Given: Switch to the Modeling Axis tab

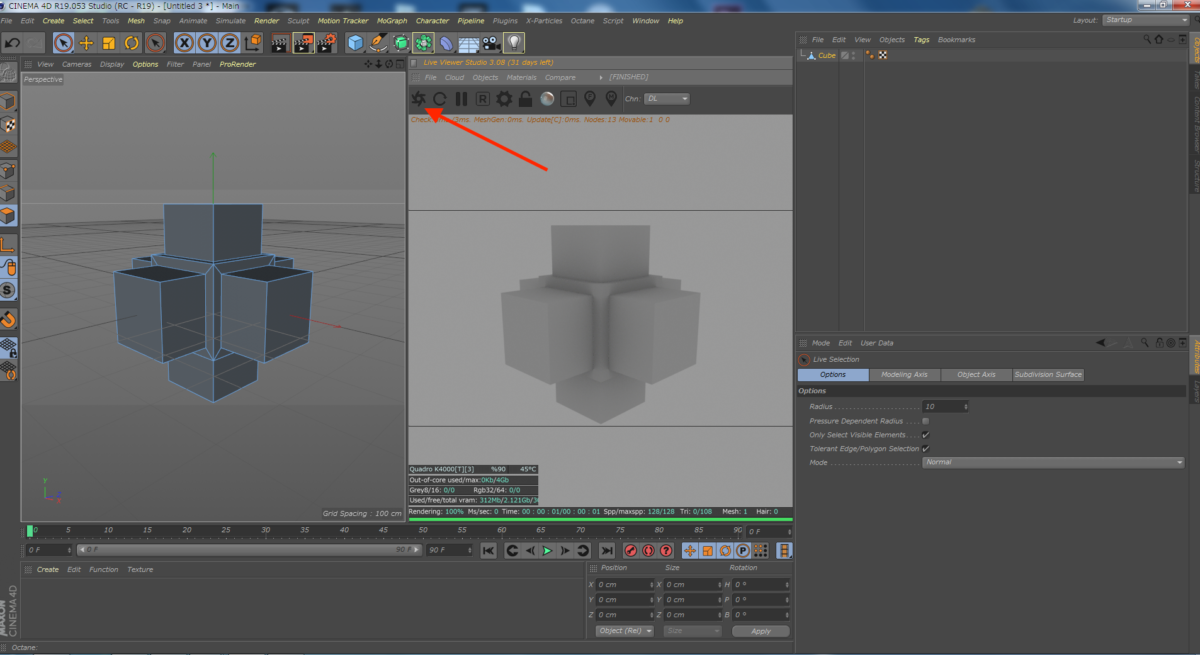Looking at the screenshot, I should point(904,374).
